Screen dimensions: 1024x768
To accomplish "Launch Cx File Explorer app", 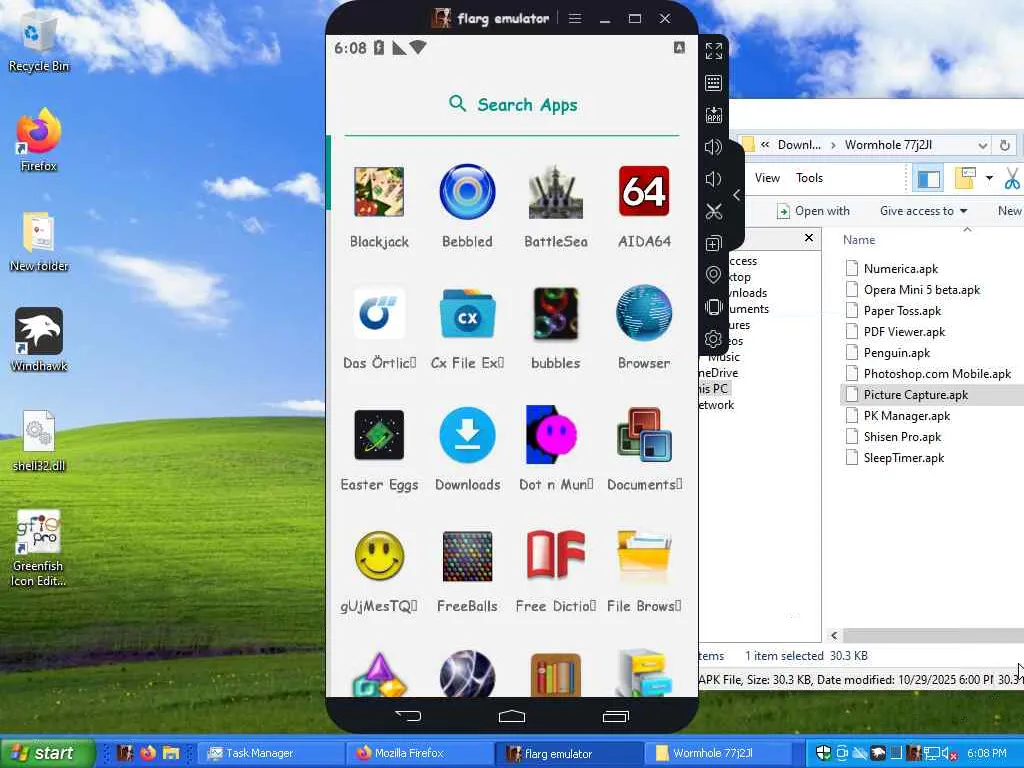I will pos(468,313).
